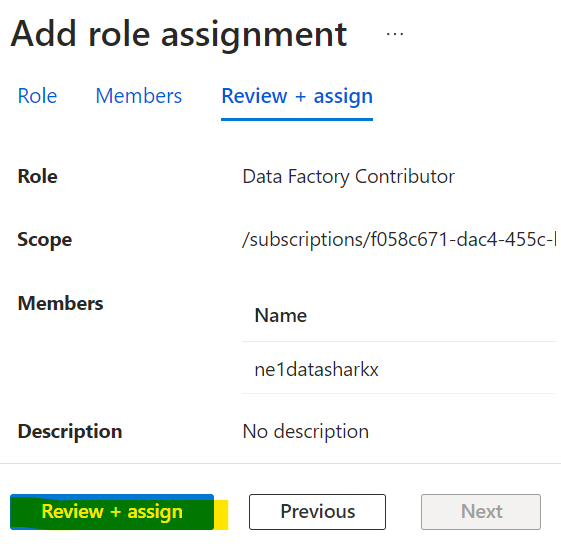Switch to the Role tab
The image size is (561, 548).
click(37, 96)
